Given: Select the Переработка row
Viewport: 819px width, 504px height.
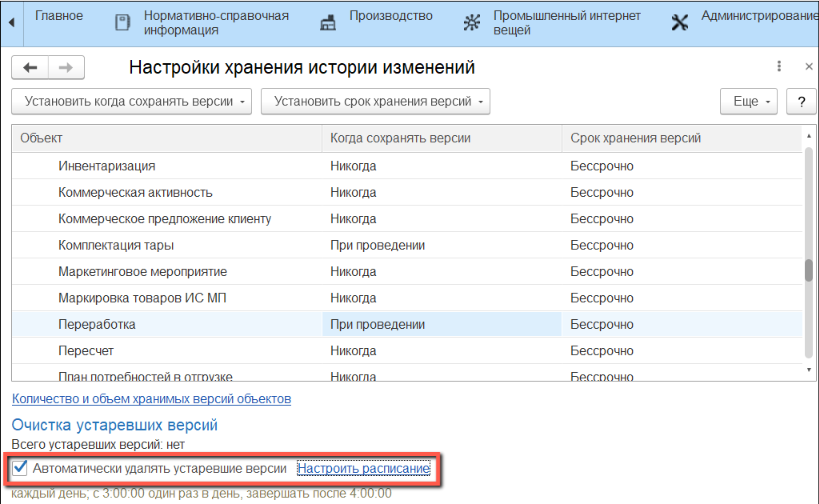Looking at the screenshot, I should [97, 324].
